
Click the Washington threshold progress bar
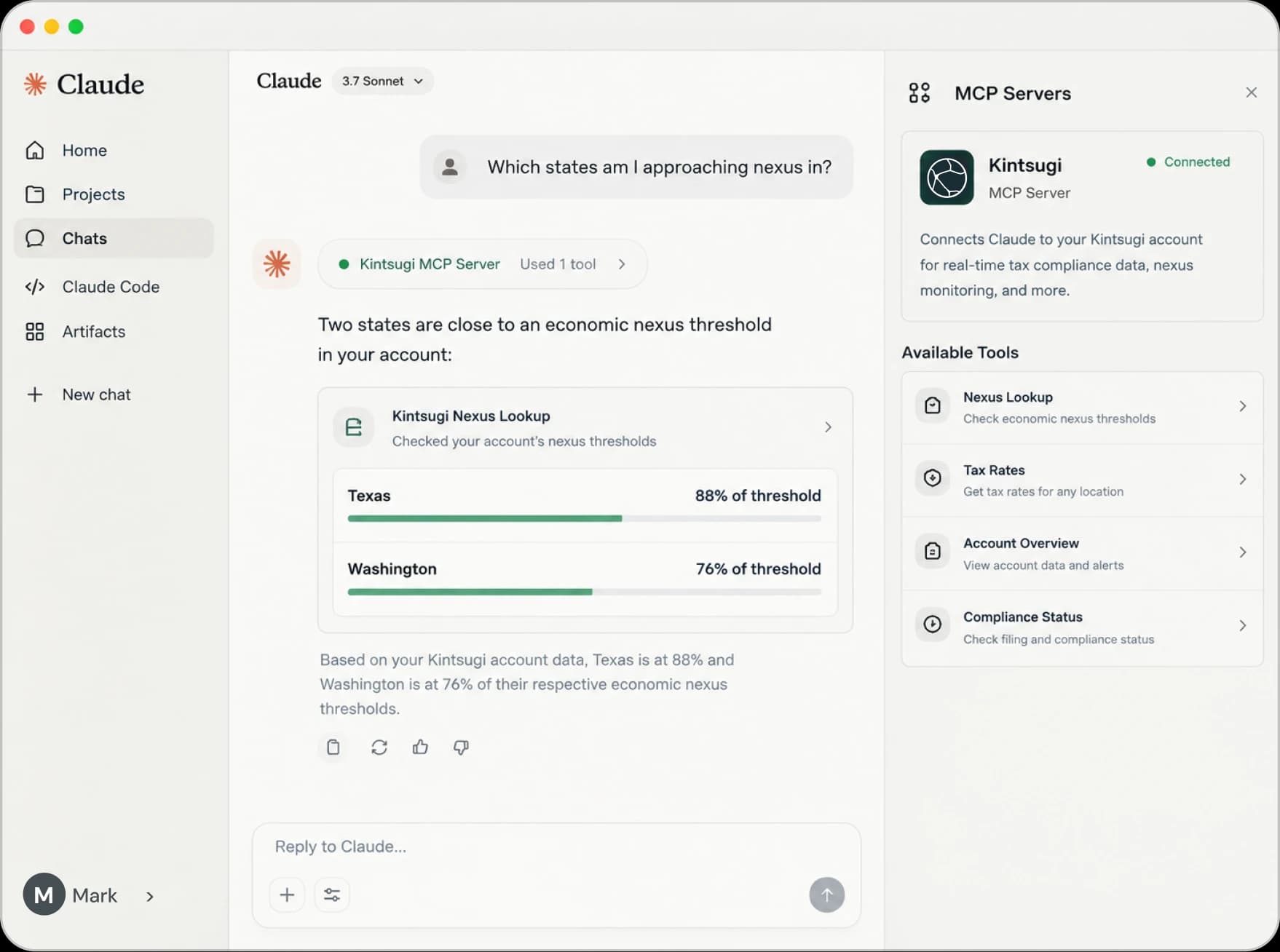(x=585, y=592)
